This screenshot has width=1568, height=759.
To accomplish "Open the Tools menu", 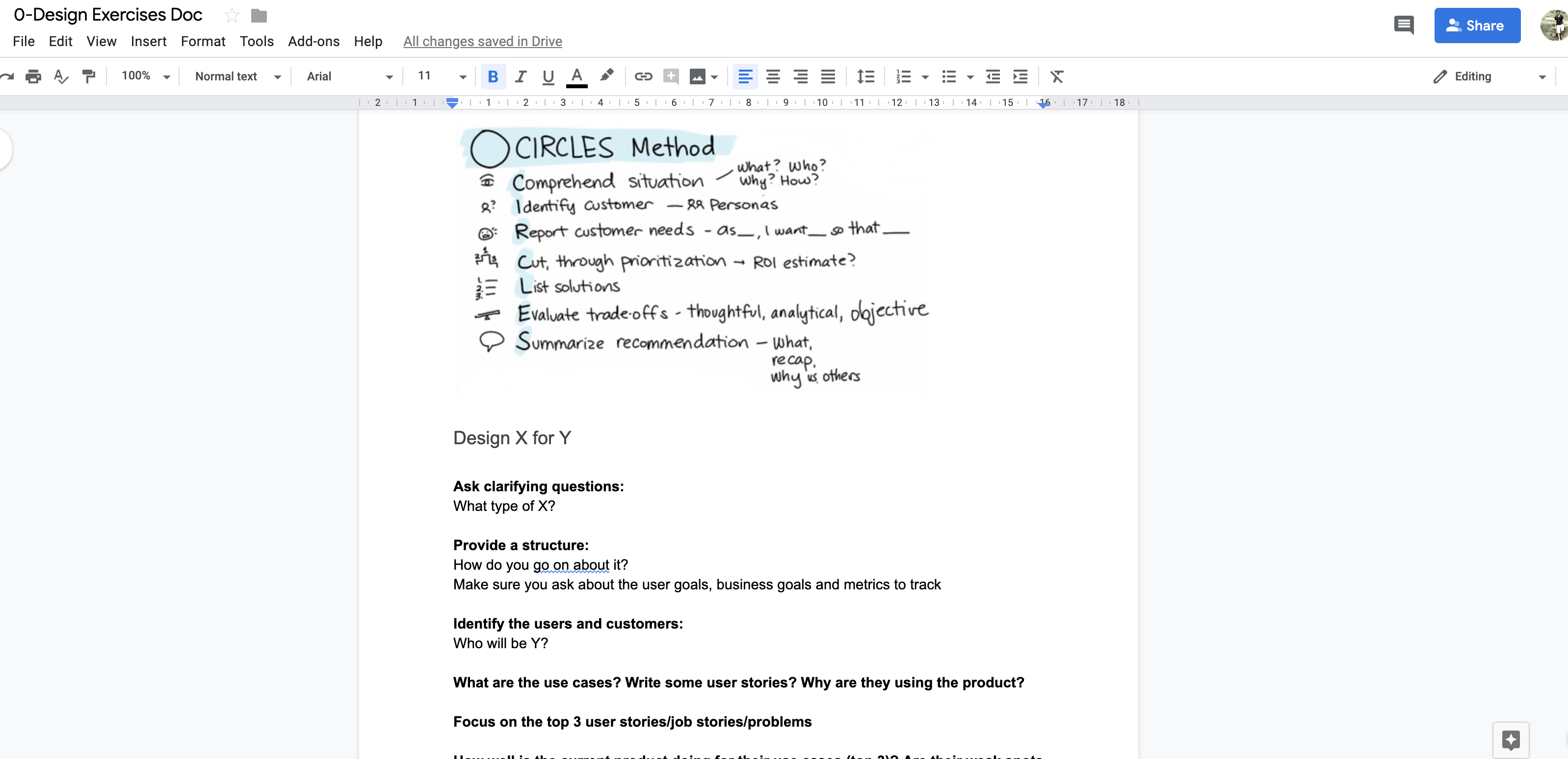I will click(x=256, y=41).
